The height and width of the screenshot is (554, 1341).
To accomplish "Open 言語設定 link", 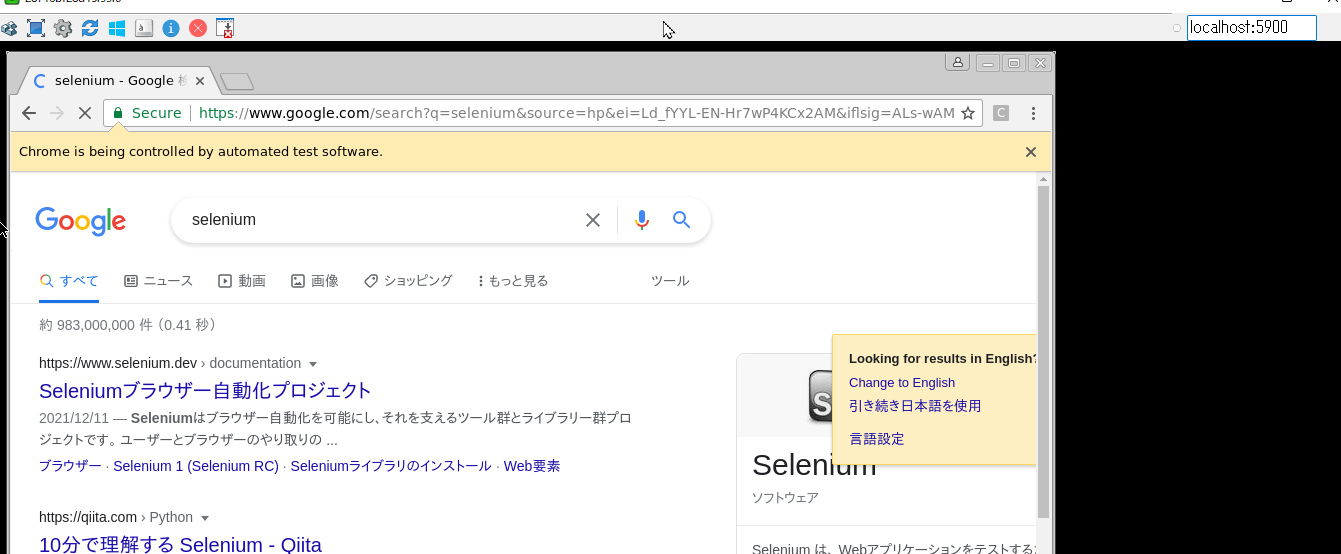I will coord(877,439).
